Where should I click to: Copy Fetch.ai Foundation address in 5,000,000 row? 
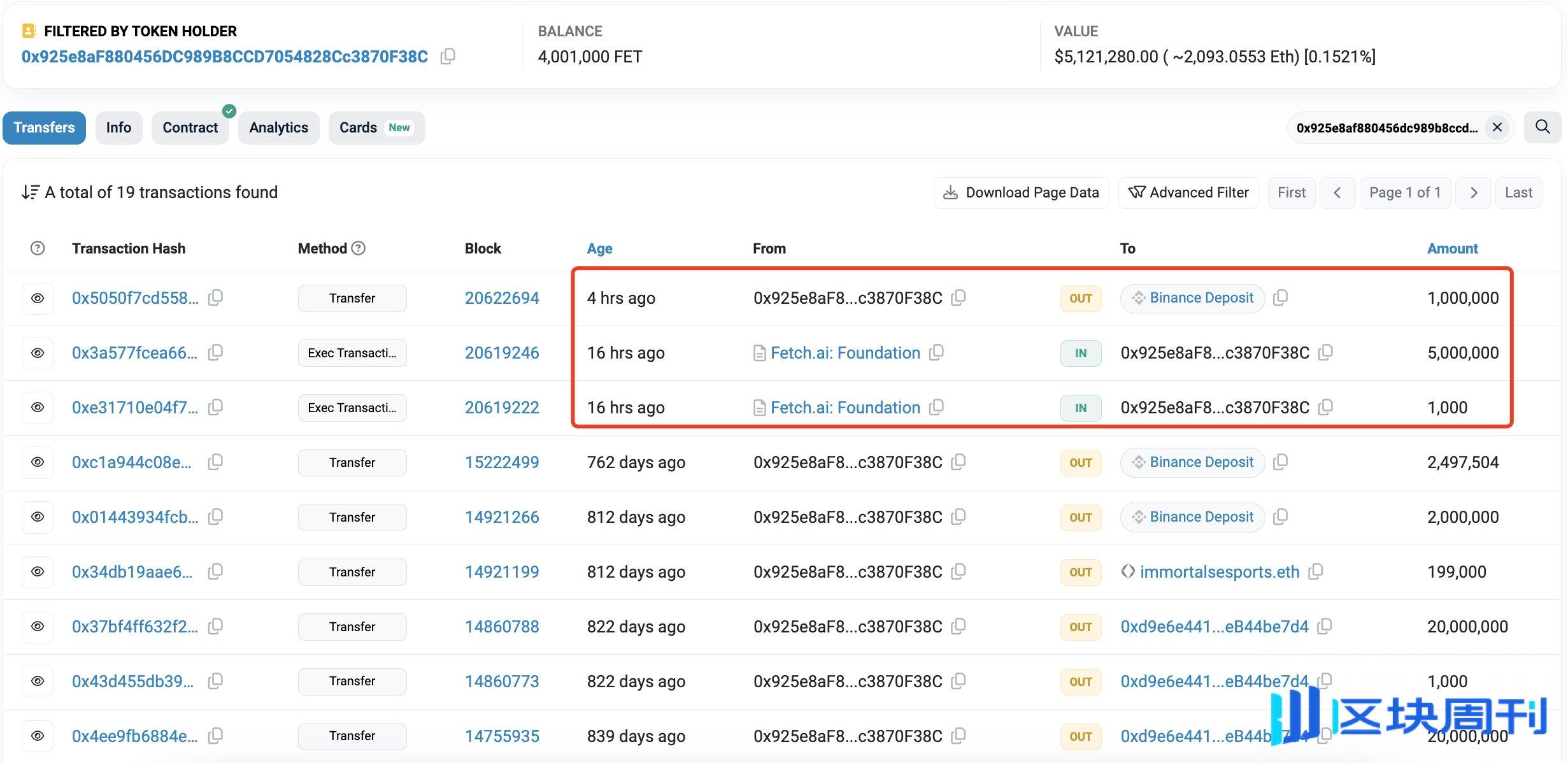click(936, 352)
